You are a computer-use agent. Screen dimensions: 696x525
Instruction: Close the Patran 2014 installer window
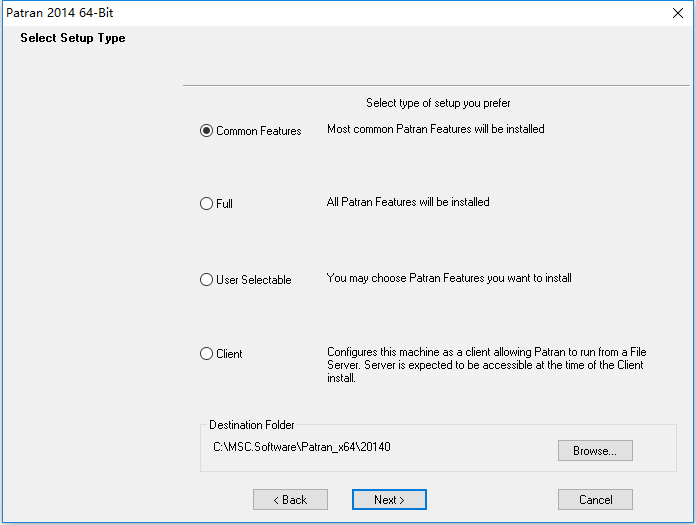tap(677, 13)
